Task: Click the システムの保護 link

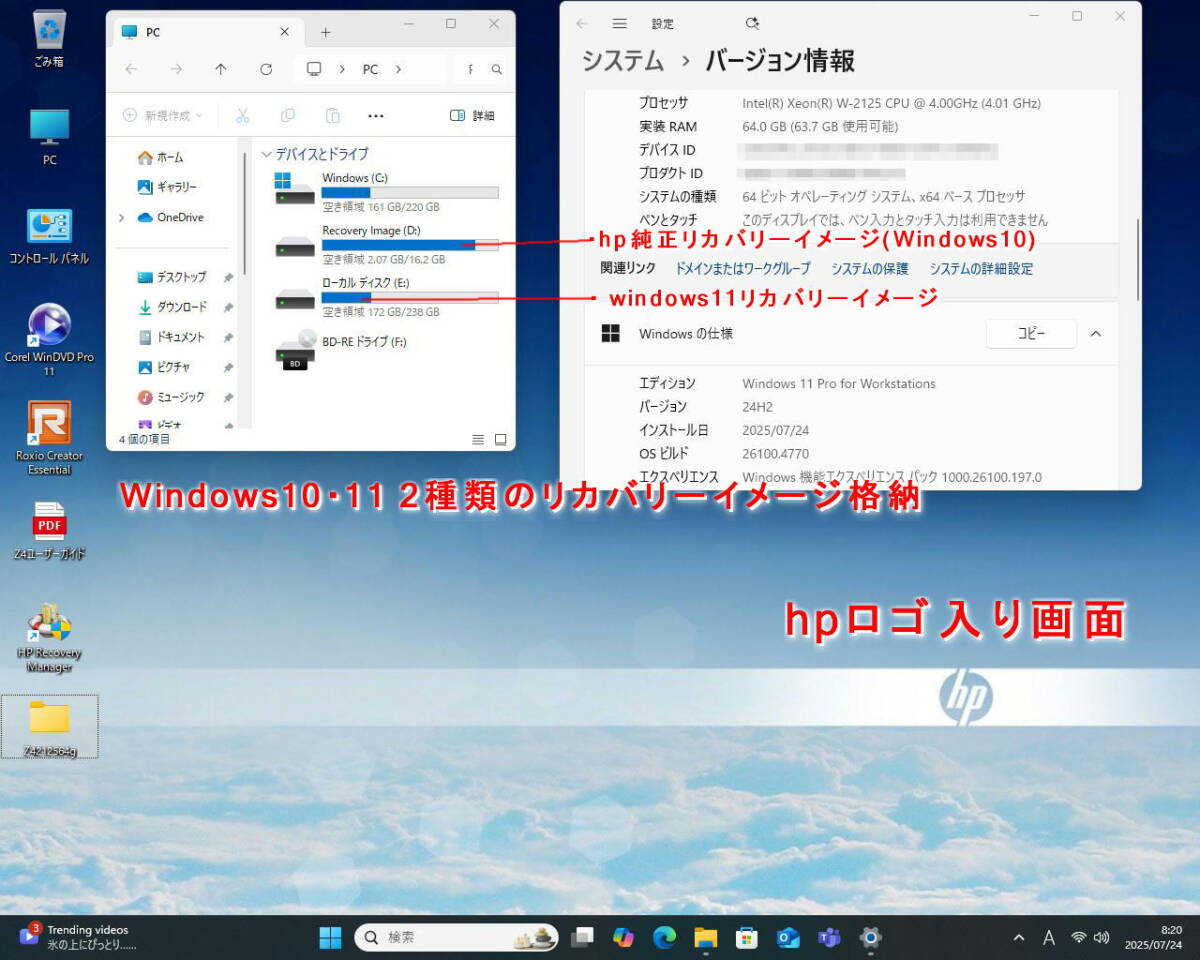Action: (870, 268)
